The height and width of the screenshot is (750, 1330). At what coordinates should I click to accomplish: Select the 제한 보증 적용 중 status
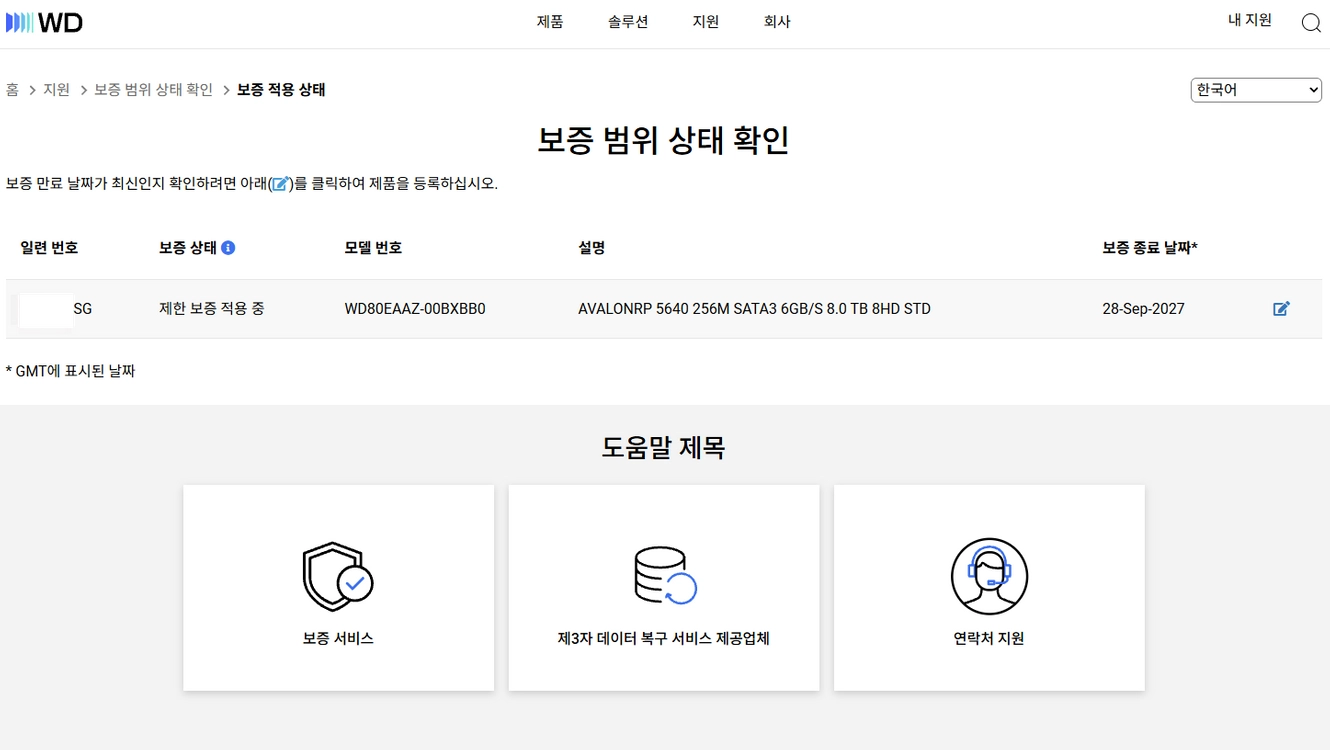(212, 309)
